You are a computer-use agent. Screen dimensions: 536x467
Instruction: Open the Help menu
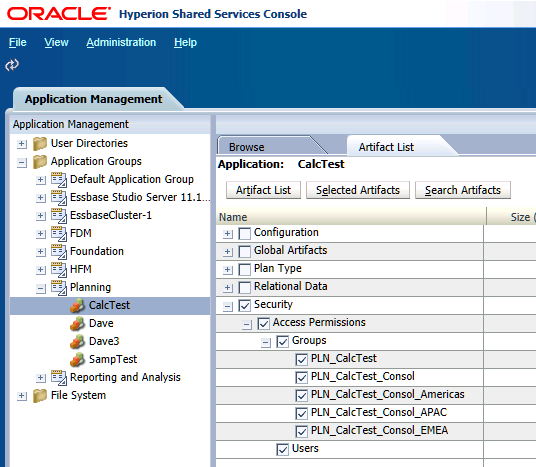click(185, 42)
